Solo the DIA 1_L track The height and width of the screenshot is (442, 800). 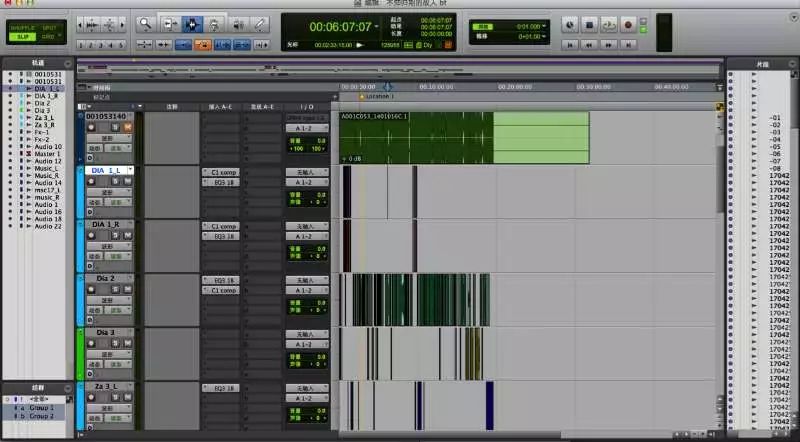click(x=116, y=181)
